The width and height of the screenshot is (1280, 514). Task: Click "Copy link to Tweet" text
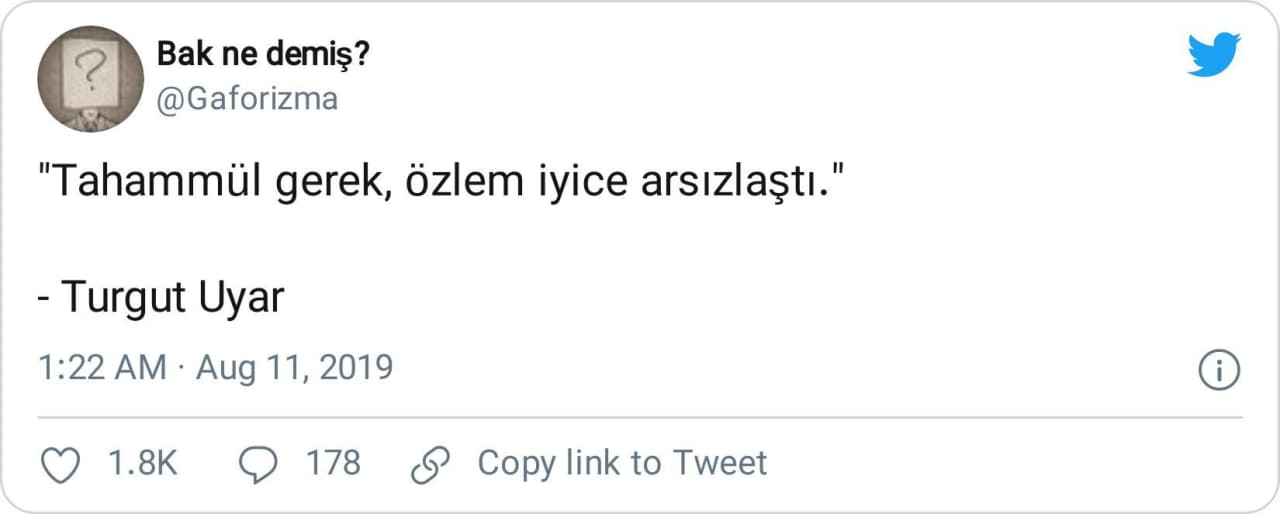[622, 463]
